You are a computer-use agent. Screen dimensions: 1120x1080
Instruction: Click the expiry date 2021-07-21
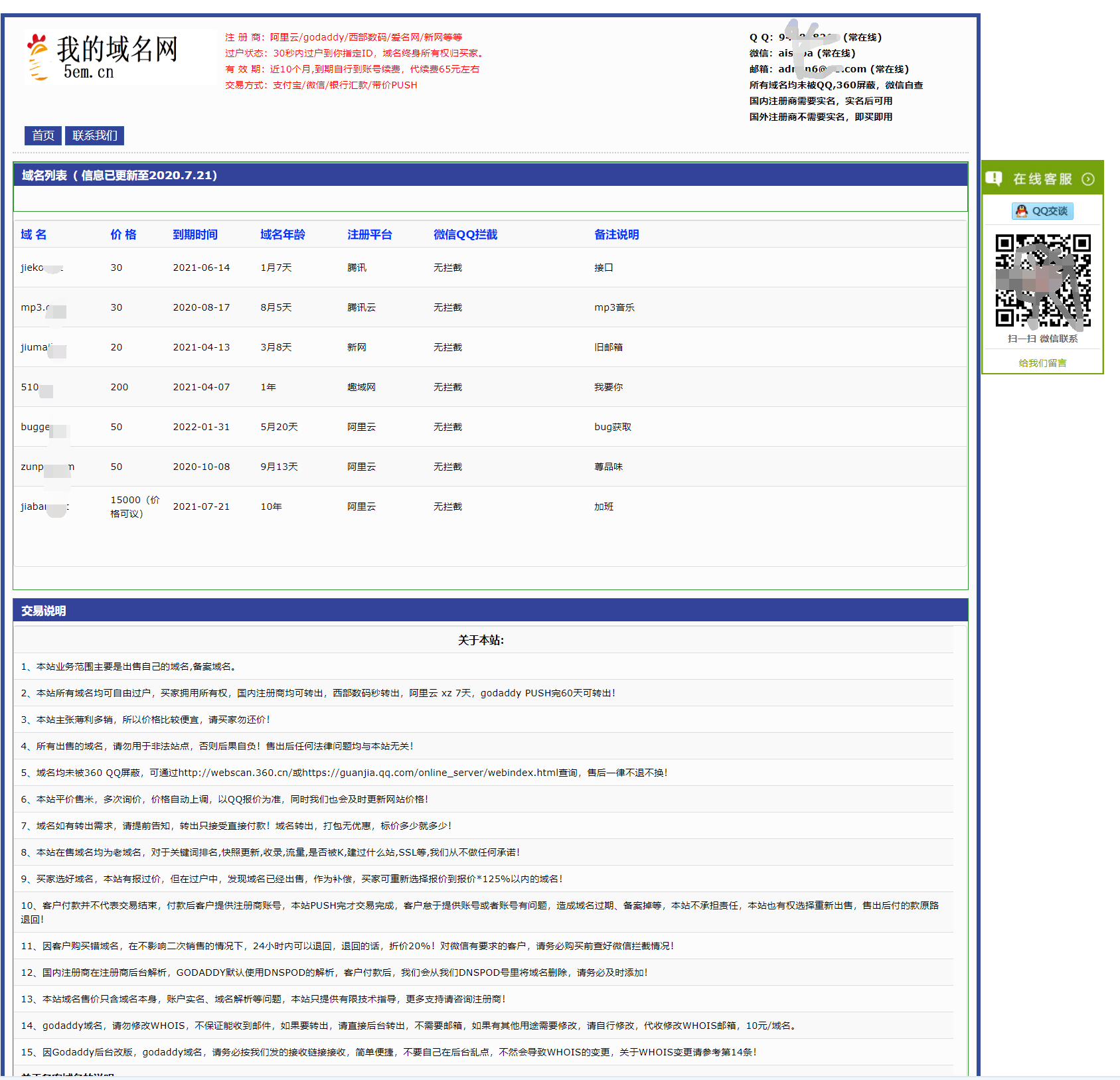pos(201,506)
